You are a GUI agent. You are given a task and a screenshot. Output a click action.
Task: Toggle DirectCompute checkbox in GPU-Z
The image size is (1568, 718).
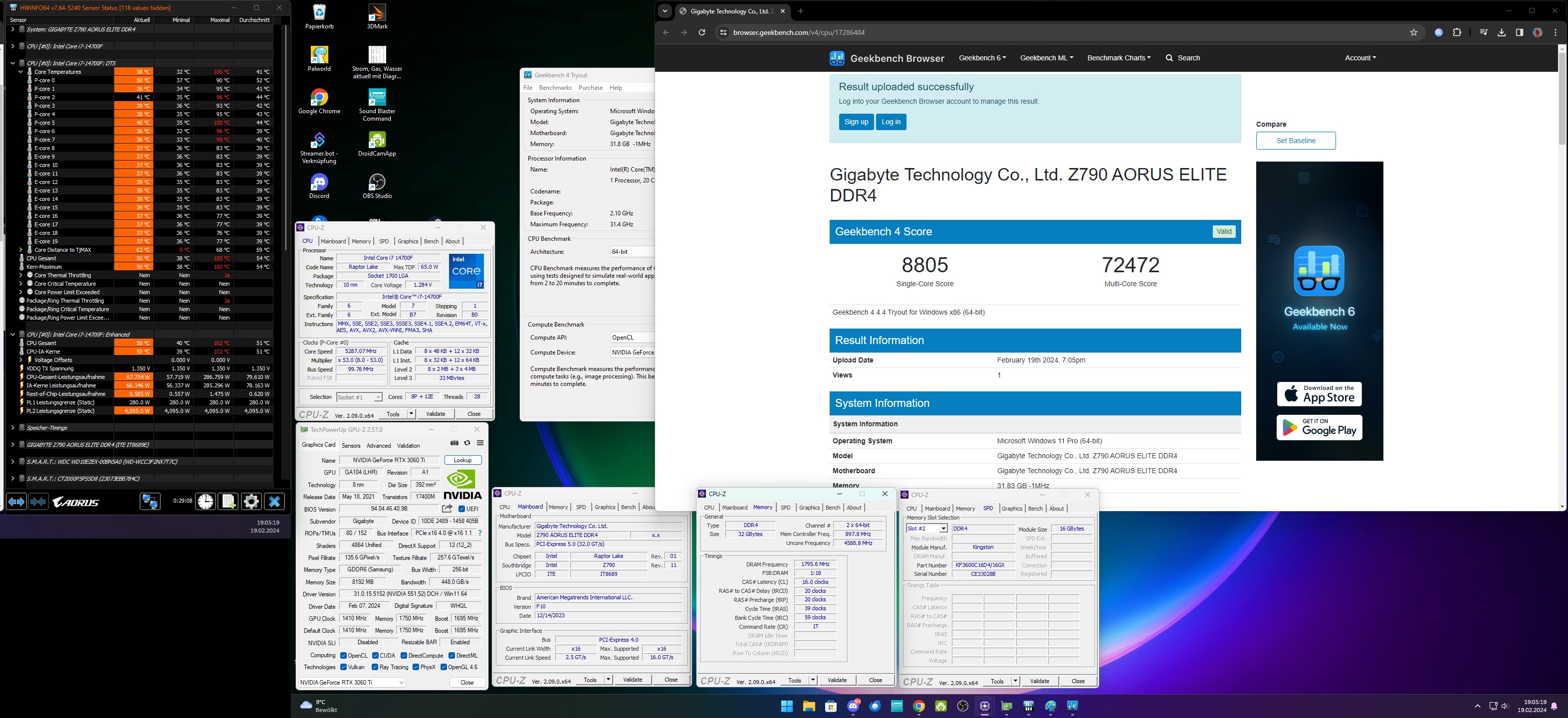click(404, 655)
